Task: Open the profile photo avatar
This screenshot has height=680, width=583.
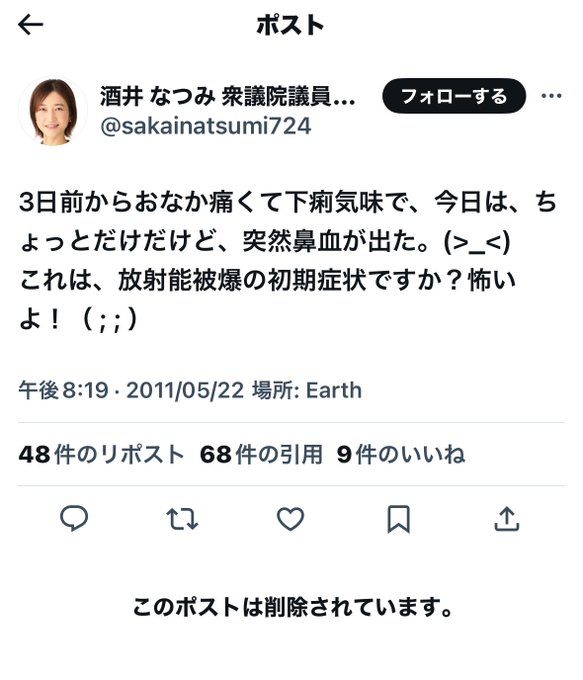Action: click(52, 111)
